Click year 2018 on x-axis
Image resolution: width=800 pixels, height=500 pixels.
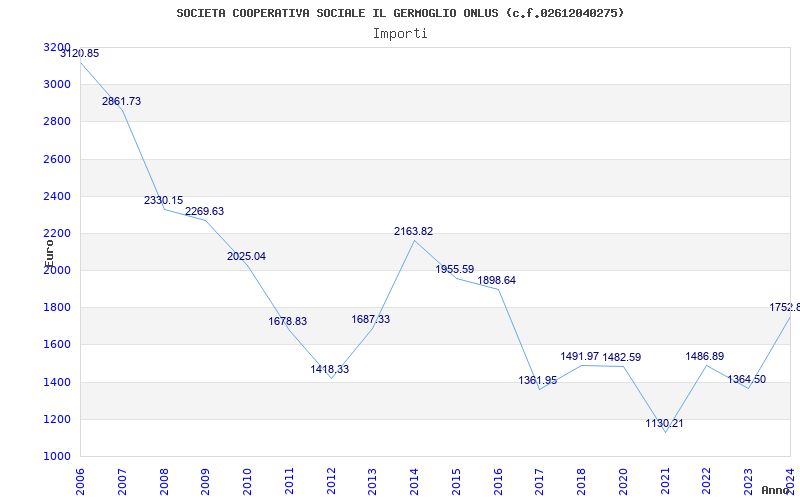(x=582, y=482)
